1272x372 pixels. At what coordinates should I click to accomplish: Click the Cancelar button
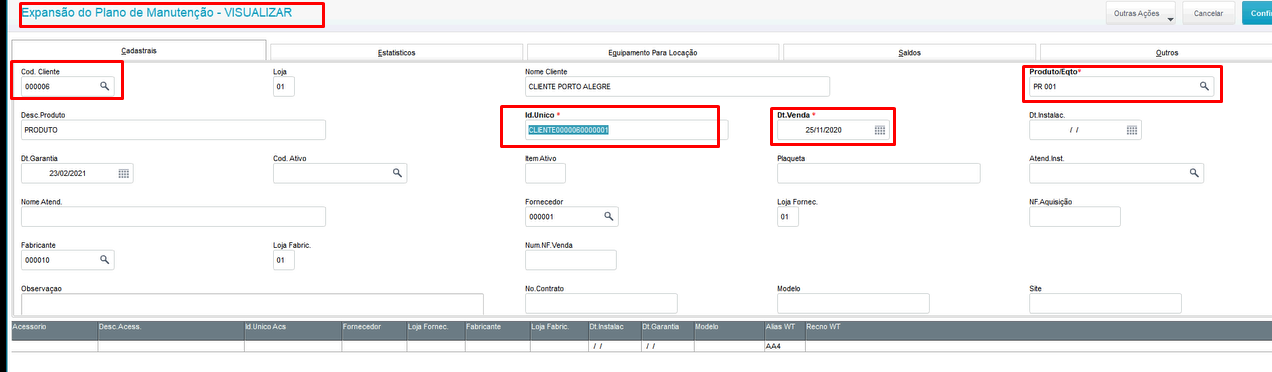click(1209, 13)
